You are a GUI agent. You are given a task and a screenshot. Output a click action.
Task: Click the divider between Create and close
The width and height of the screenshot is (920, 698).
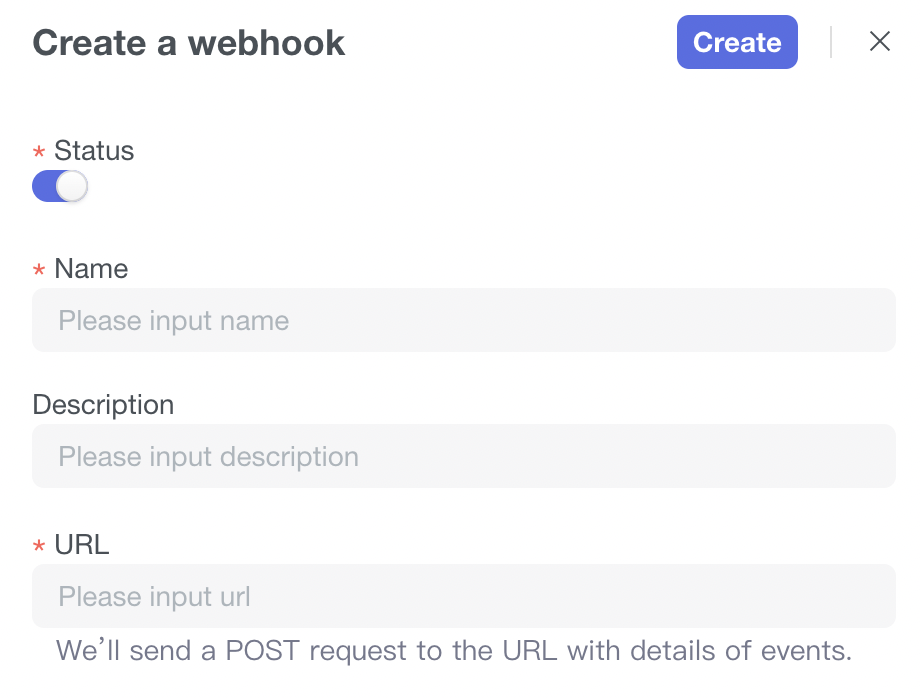point(831,42)
